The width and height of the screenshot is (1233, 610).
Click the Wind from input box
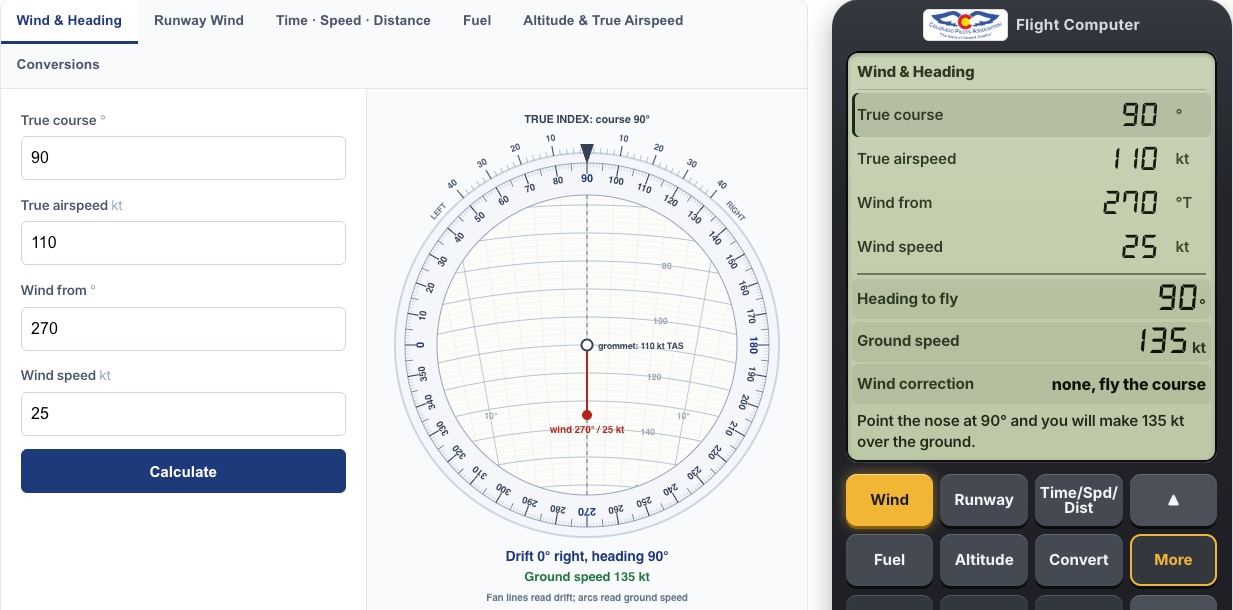[x=183, y=328]
